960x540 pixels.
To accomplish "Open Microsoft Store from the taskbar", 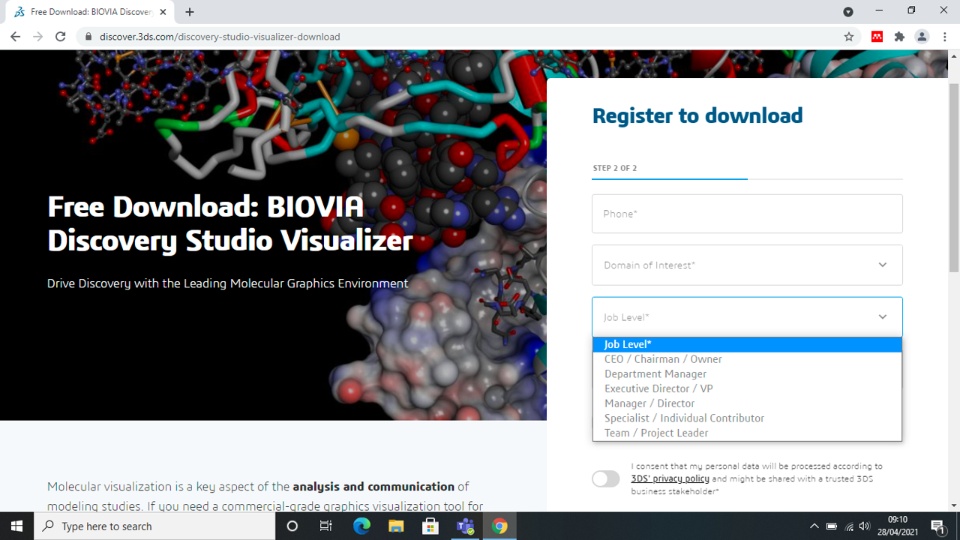I will pyautogui.click(x=430, y=526).
